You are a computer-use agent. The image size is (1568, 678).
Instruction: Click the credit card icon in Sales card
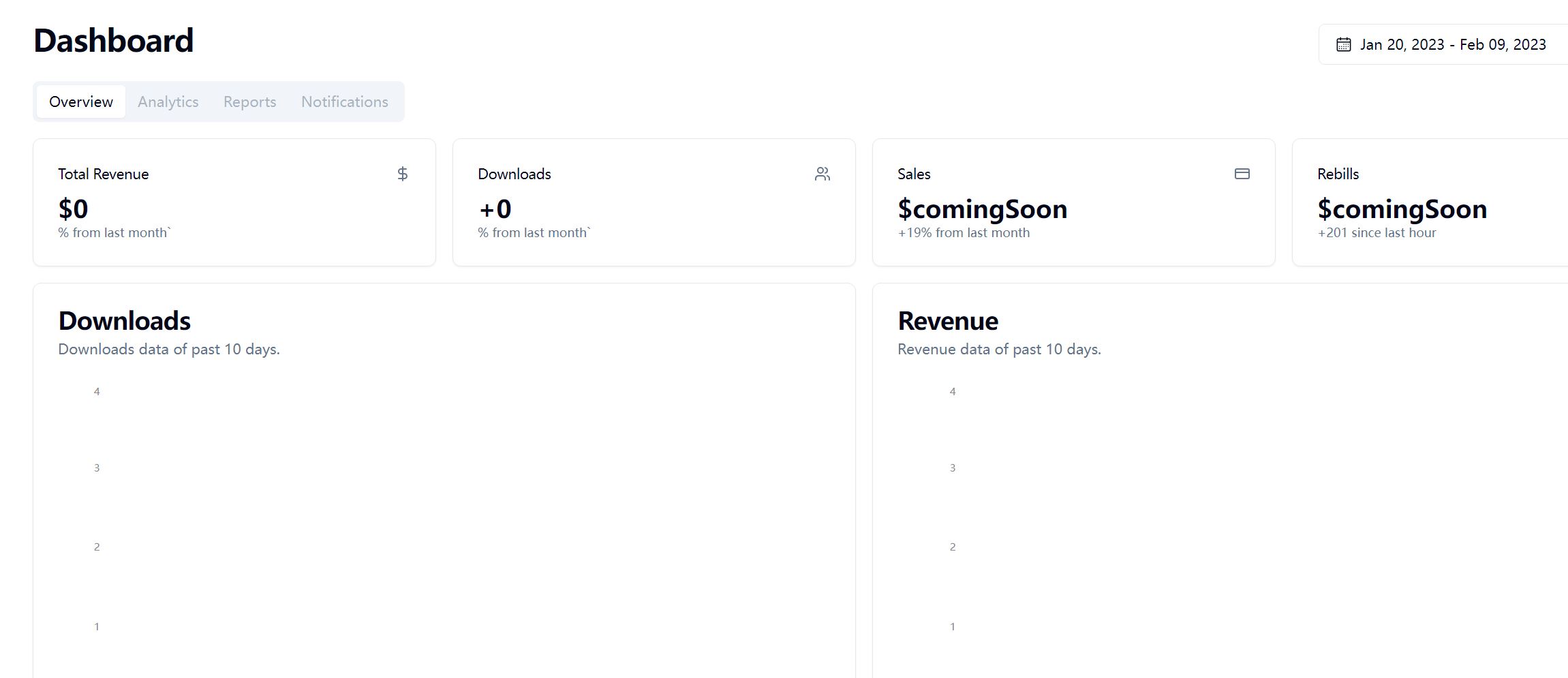pyautogui.click(x=1242, y=174)
